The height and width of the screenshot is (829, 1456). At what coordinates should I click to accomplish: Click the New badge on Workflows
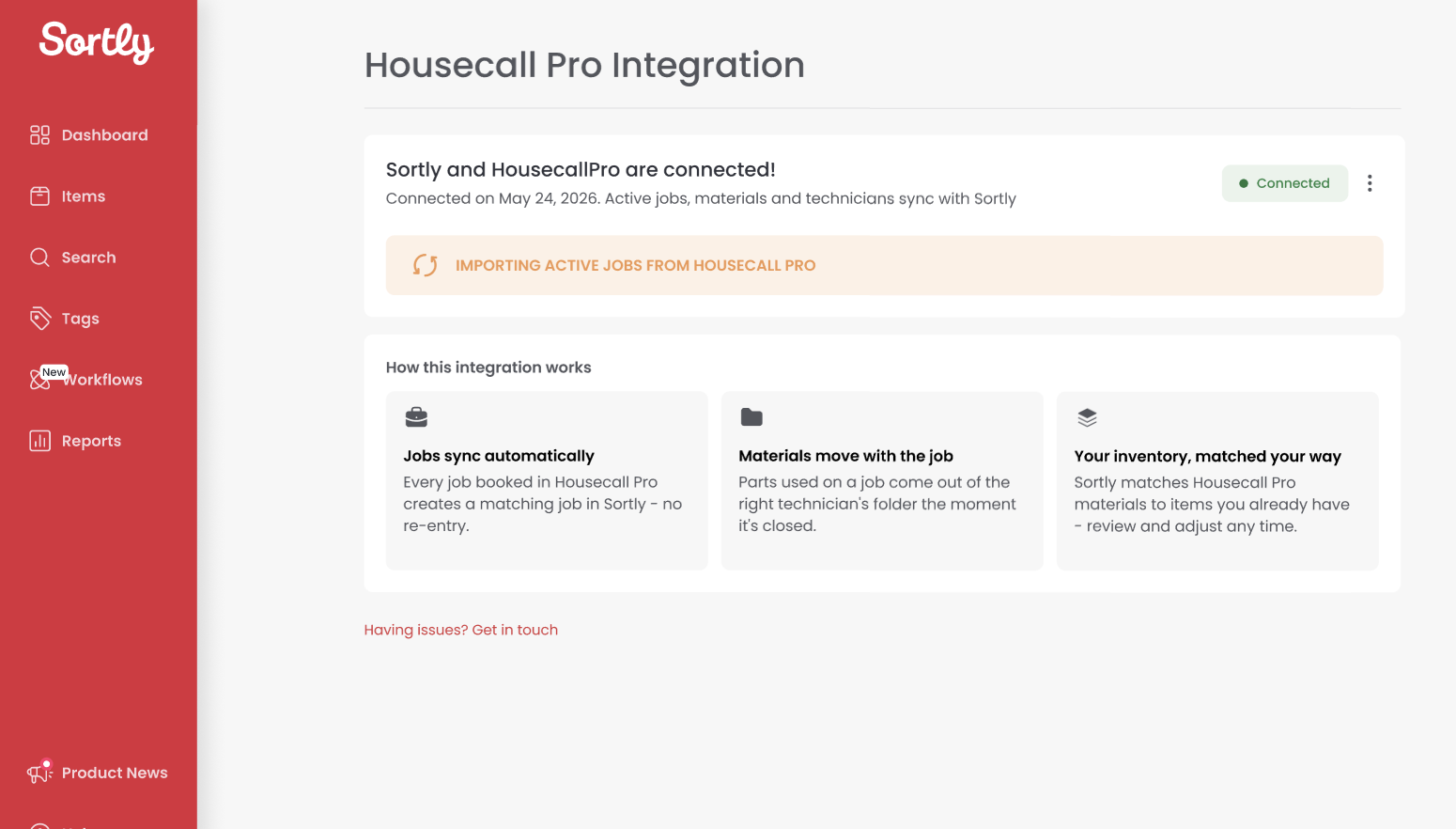point(54,372)
